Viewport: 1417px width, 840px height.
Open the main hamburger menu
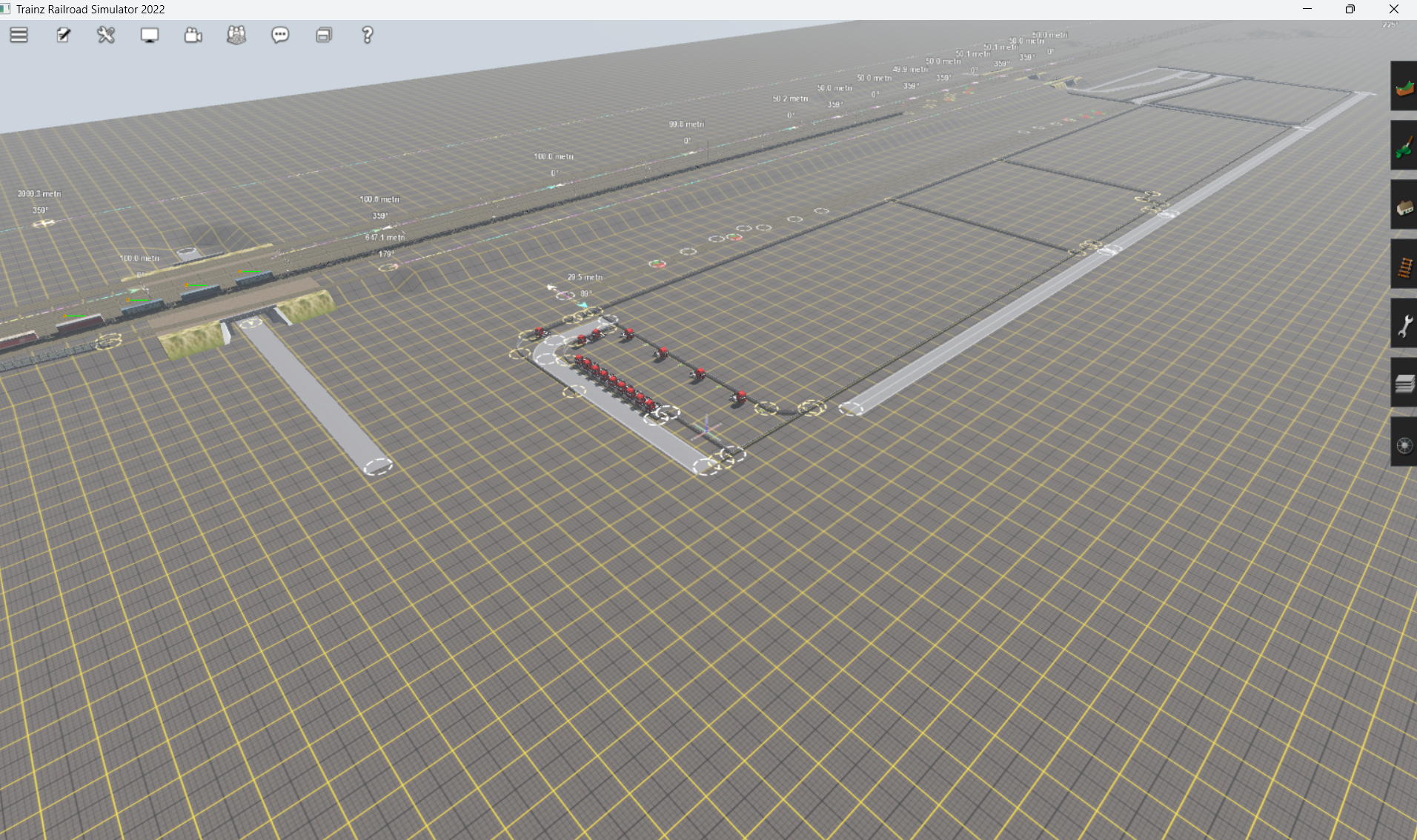[19, 35]
